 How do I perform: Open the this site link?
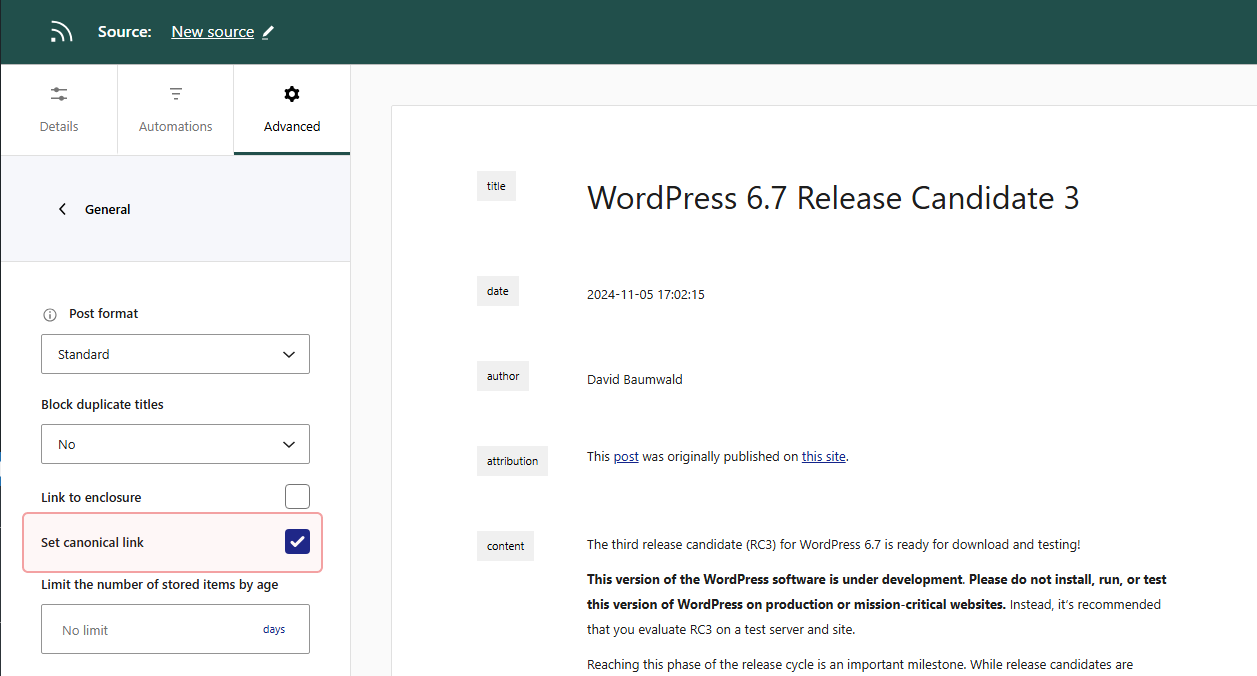point(823,456)
